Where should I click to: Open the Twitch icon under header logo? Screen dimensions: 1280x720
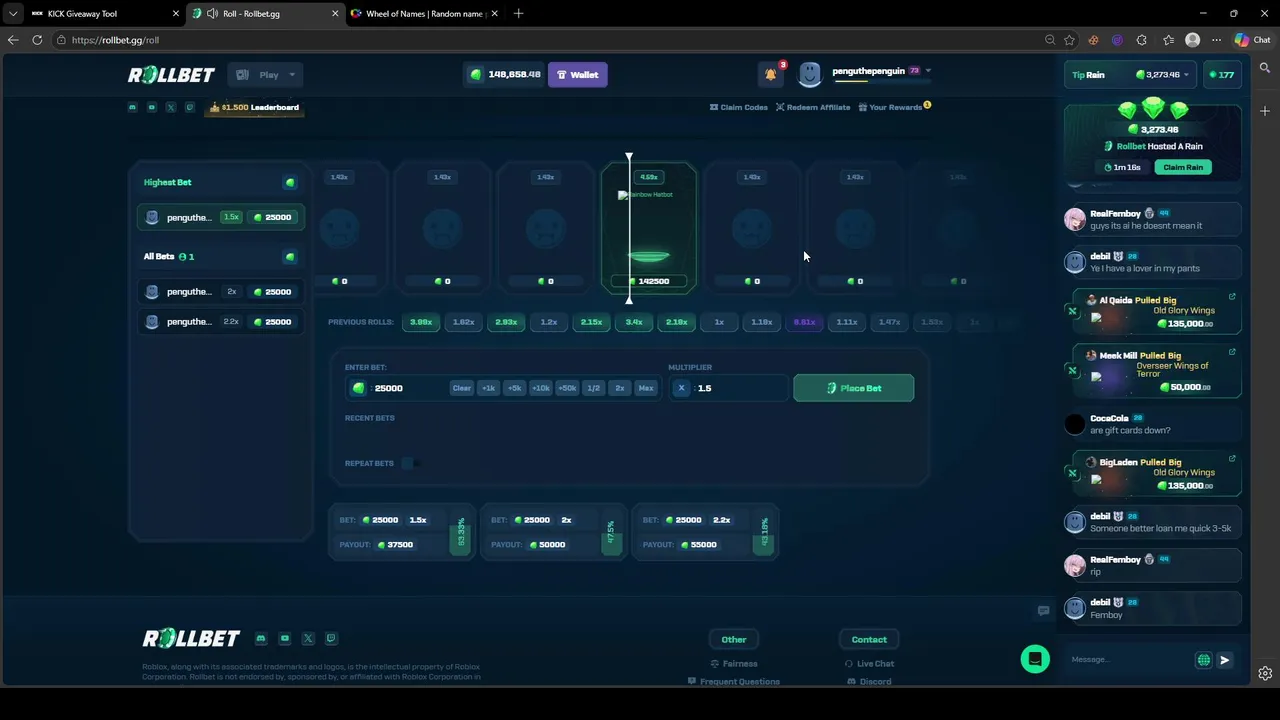pyautogui.click(x=190, y=107)
